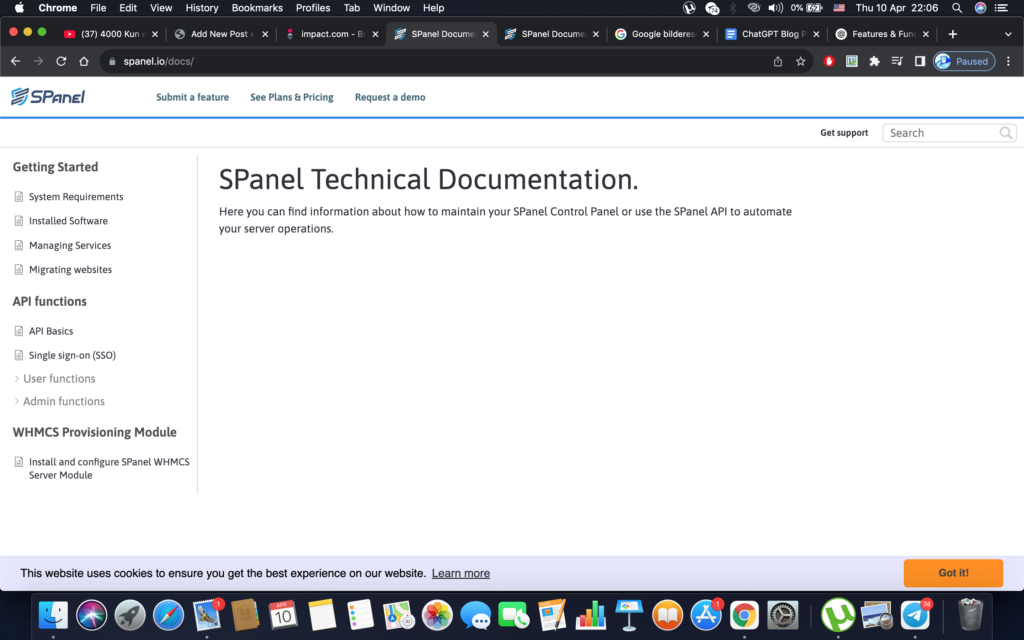Bookmark this page with the star icon

(801, 61)
